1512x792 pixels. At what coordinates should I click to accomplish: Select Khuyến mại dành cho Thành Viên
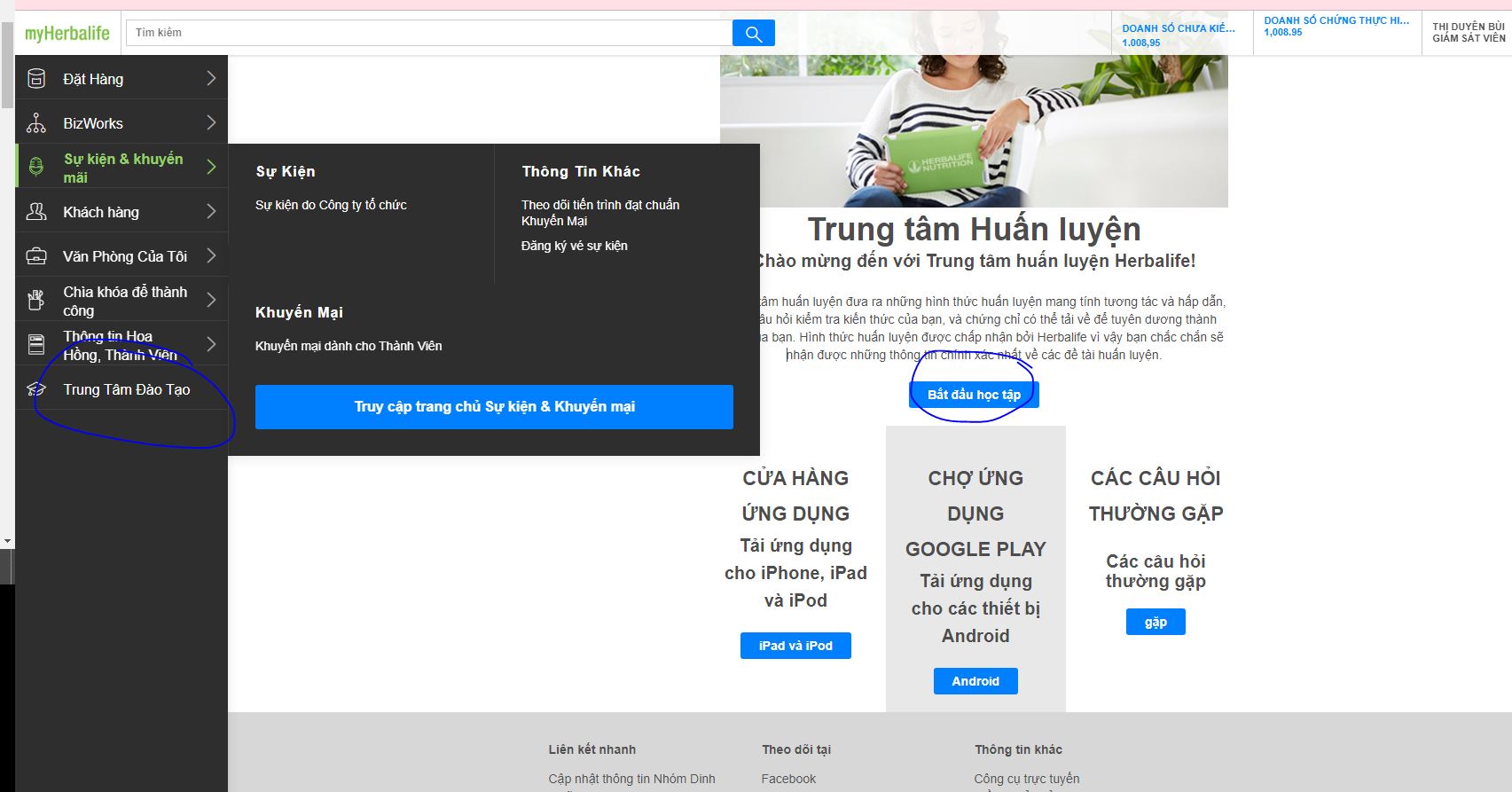(x=349, y=346)
